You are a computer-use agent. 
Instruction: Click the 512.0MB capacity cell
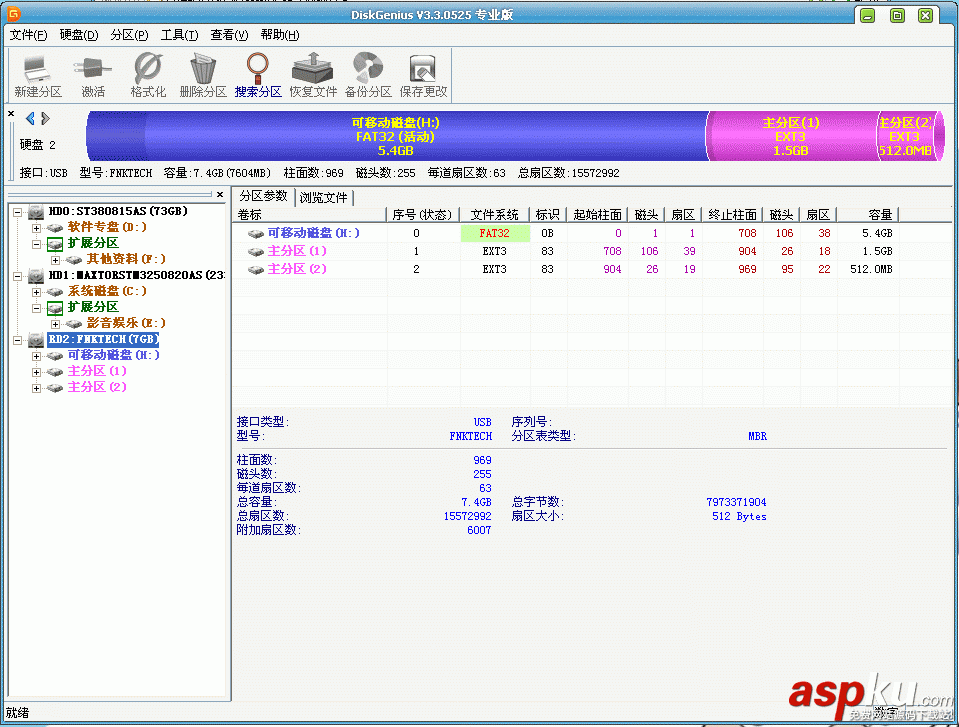pyautogui.click(x=872, y=269)
